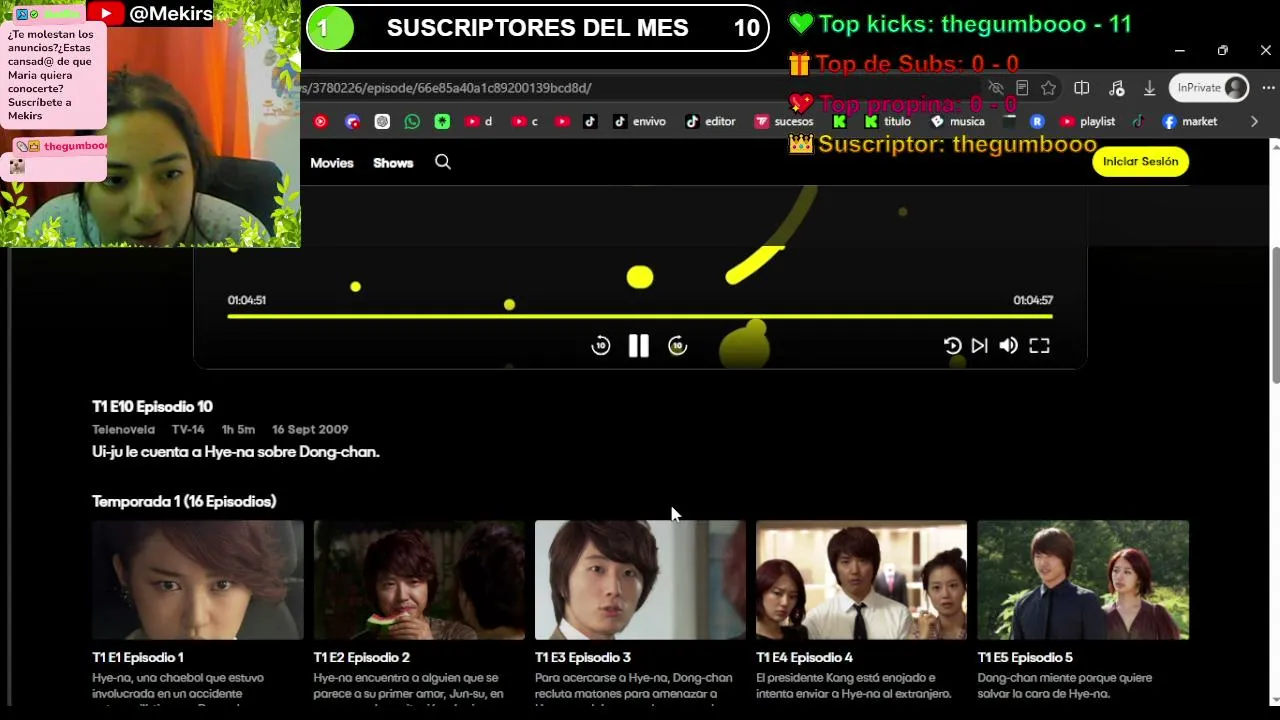Click the '1h 5m' duration label
Screen dimensions: 1280x720
click(238, 430)
